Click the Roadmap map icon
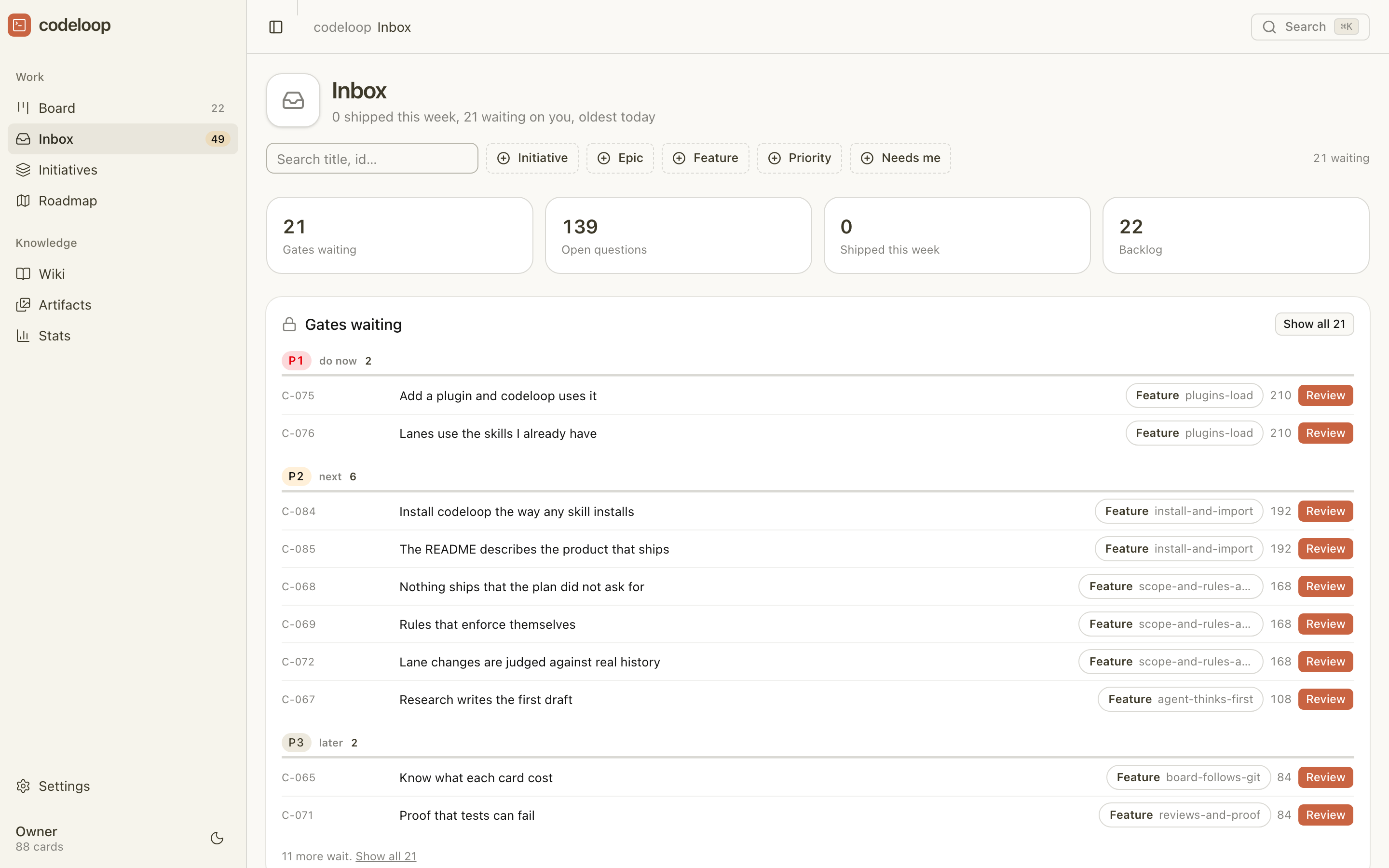Screen dimensions: 1389x868 point(23,201)
